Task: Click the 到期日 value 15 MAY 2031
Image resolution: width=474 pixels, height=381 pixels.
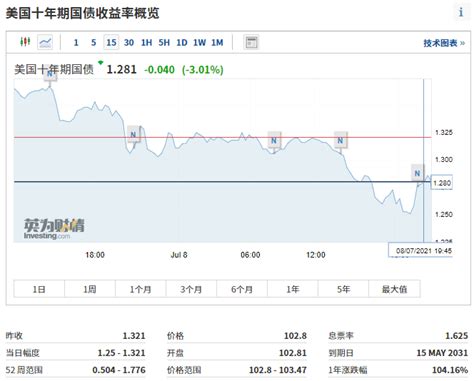Action: pyautogui.click(x=442, y=353)
